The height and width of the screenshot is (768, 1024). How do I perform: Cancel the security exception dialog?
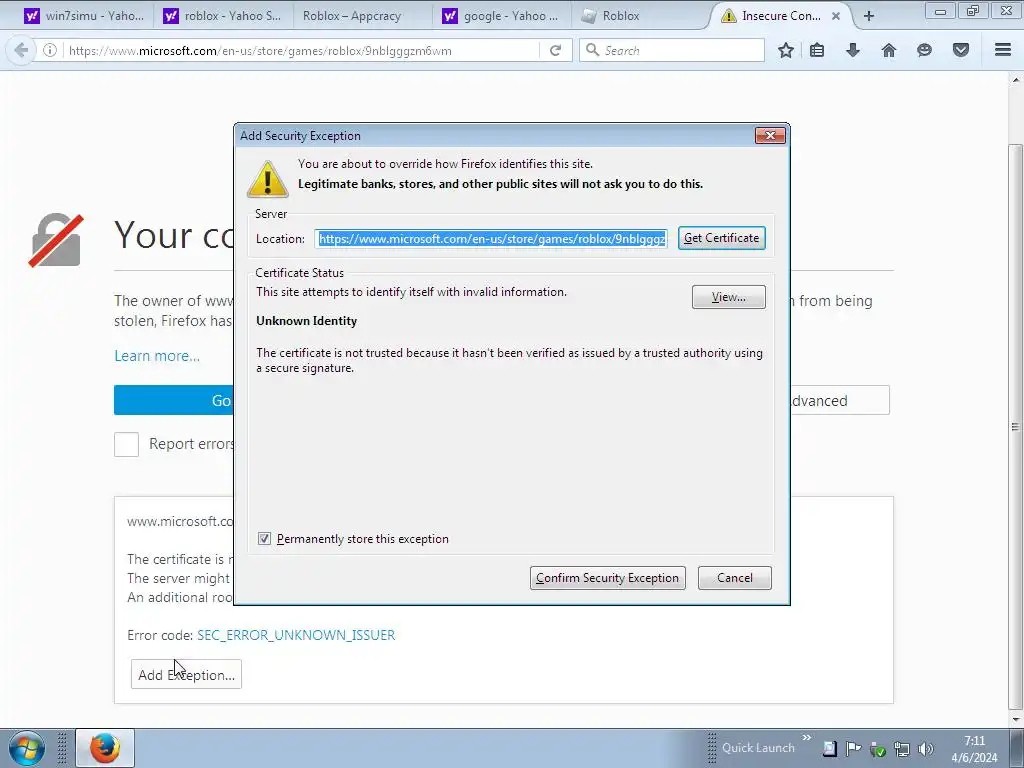click(735, 577)
